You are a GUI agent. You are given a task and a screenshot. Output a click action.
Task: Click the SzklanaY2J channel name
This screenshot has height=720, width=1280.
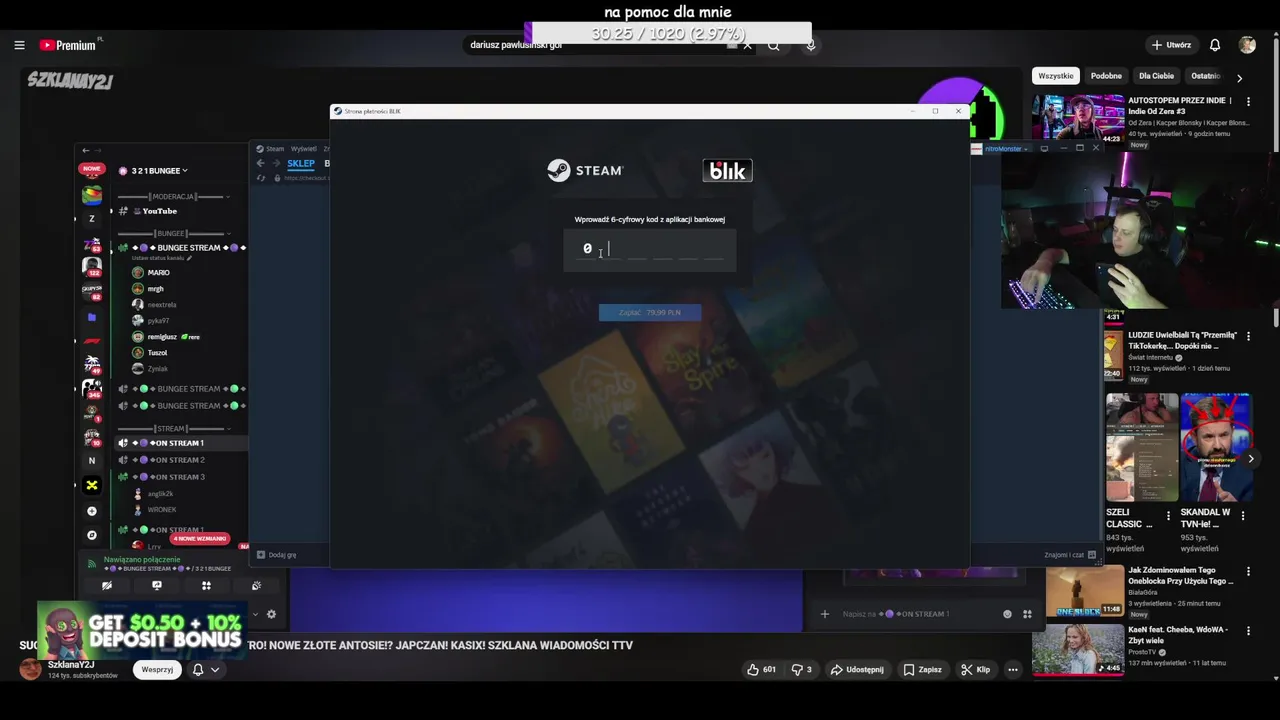coord(71,665)
